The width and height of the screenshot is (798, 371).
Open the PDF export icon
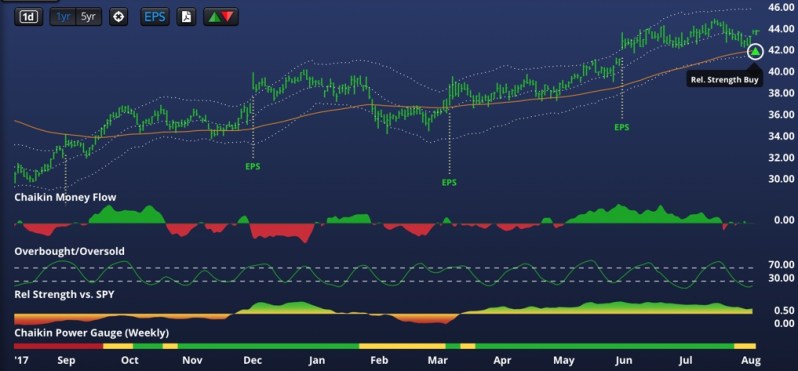(186, 17)
